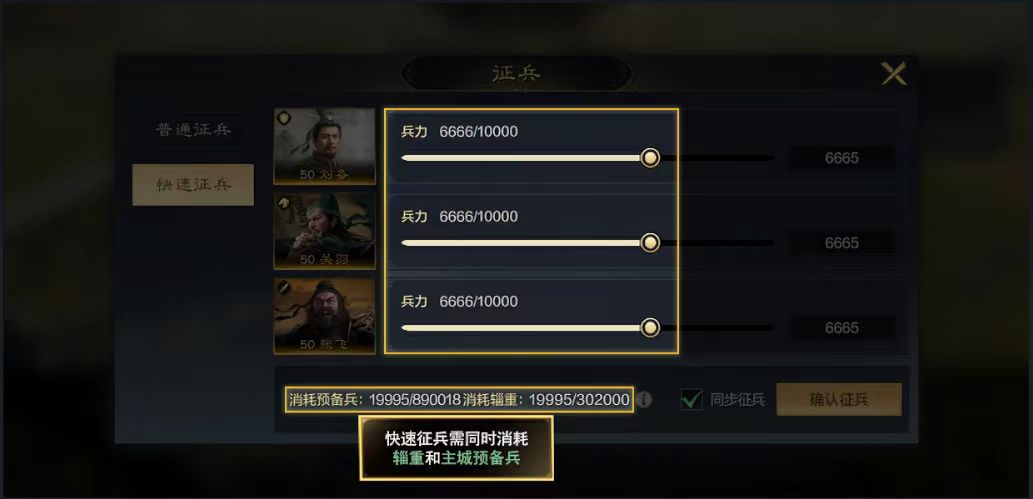1033x499 pixels.
Task: Toggle the 同步征兵 checkbox
Action: (x=691, y=399)
